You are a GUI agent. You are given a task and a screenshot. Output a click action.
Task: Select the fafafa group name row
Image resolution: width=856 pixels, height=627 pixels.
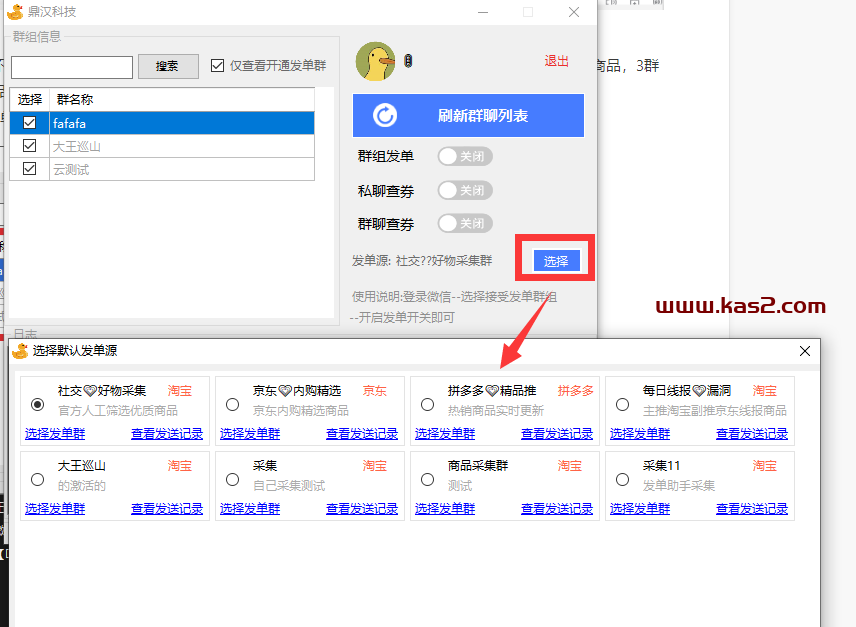182,123
